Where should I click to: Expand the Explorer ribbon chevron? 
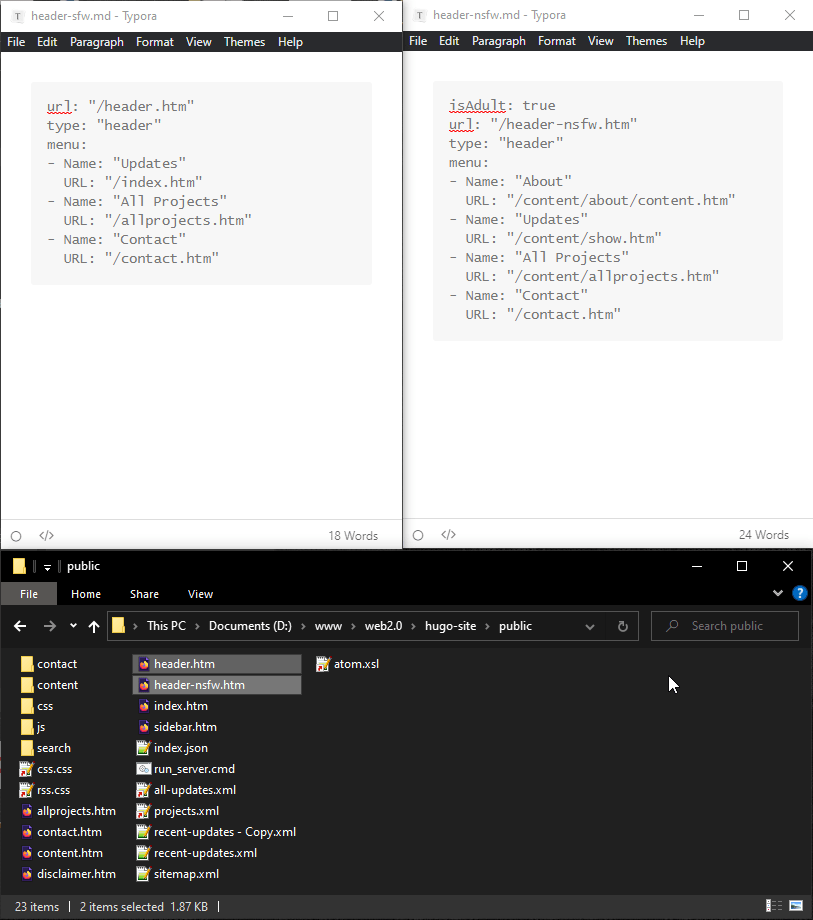(778, 593)
